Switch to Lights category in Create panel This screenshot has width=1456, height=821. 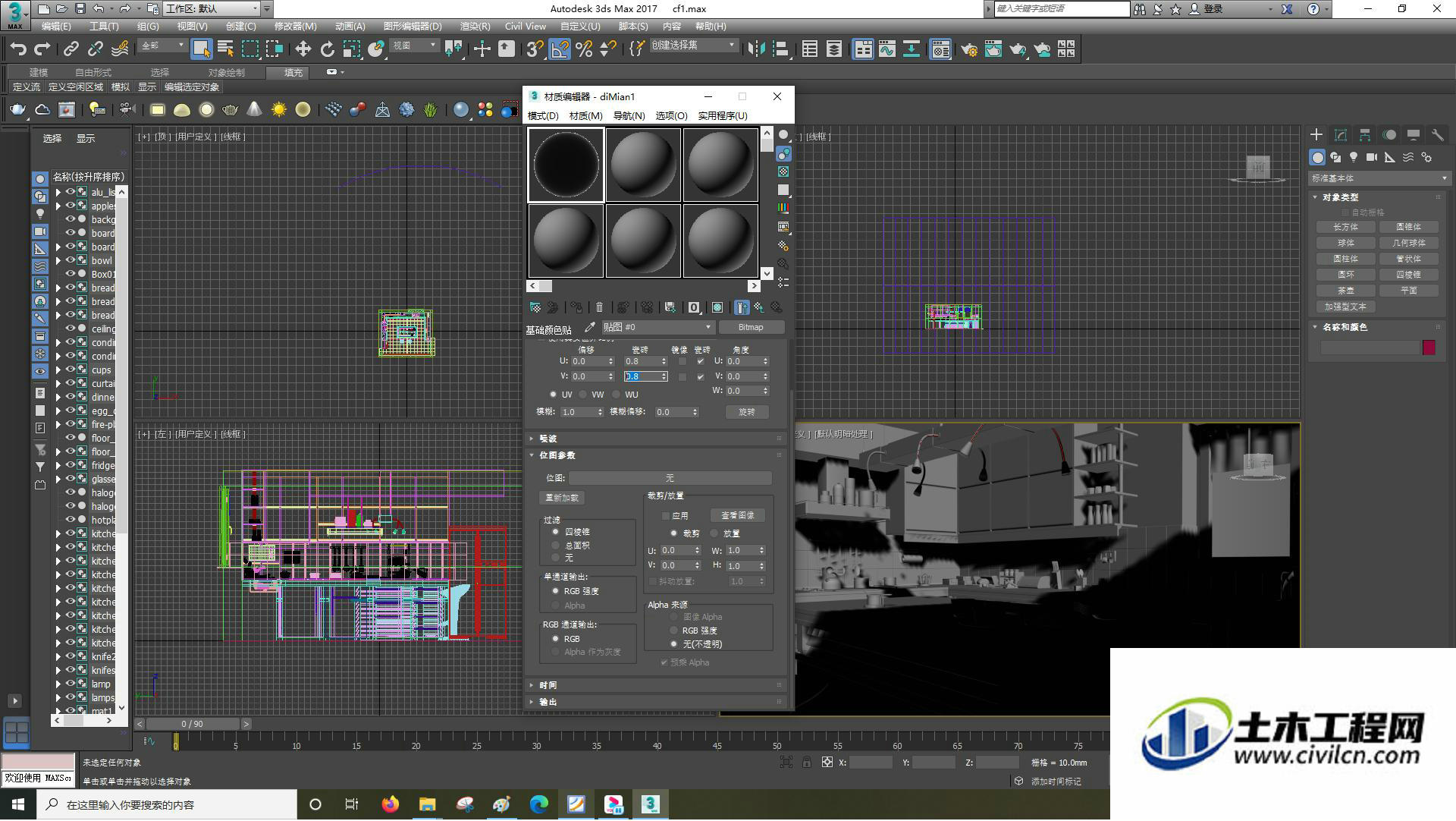coord(1354,157)
